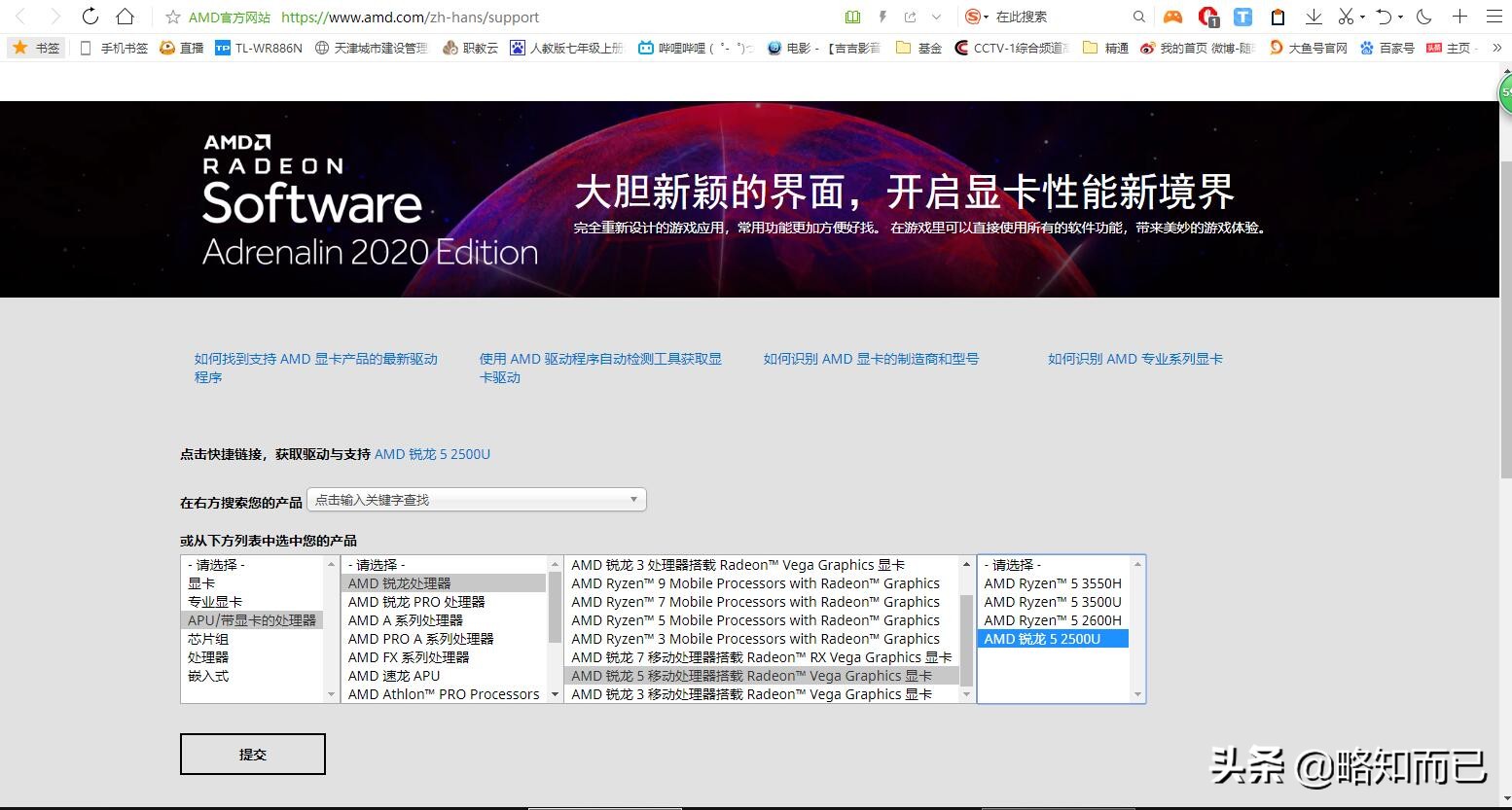Toggle night mode with the moon icon

point(1422,17)
